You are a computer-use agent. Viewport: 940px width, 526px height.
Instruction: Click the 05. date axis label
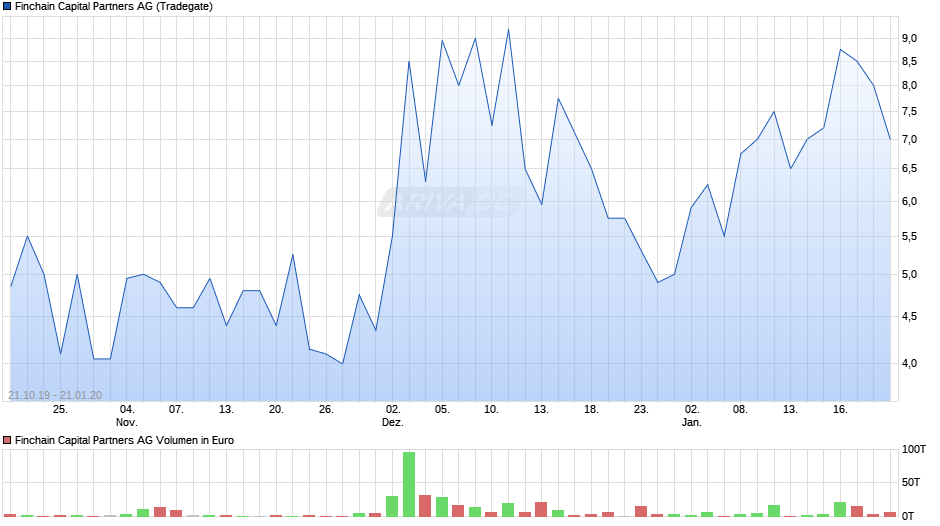(x=442, y=409)
